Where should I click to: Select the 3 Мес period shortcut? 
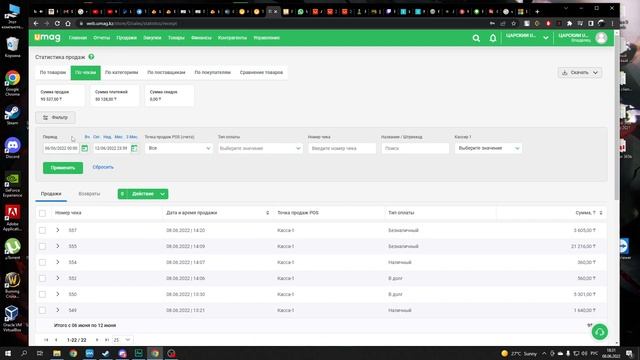click(132, 137)
